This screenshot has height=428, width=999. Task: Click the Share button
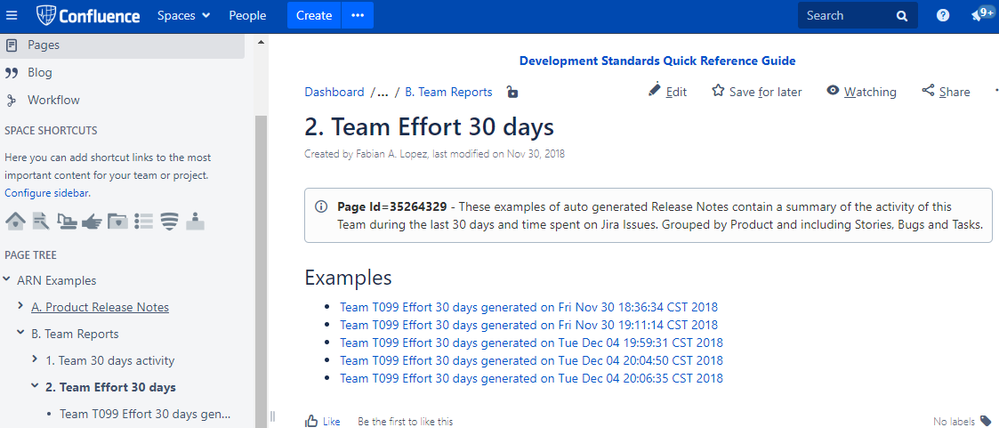coord(946,92)
